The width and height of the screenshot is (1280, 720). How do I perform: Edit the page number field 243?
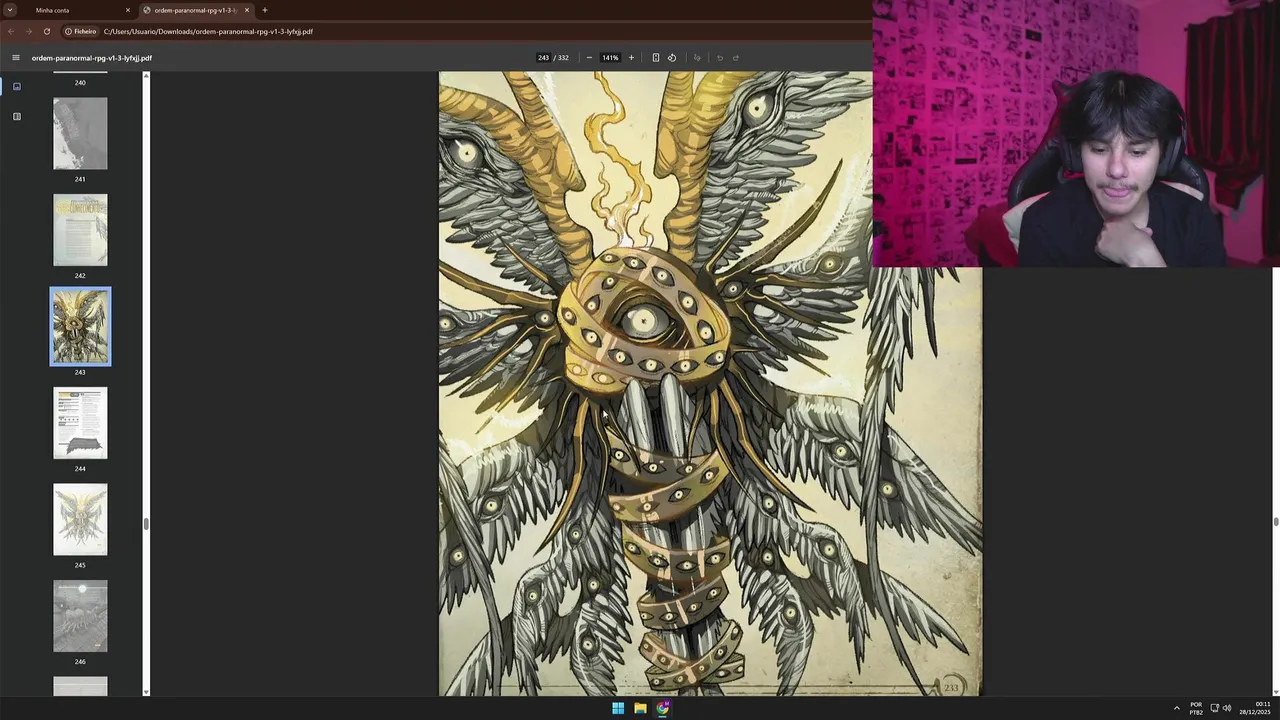coord(543,58)
